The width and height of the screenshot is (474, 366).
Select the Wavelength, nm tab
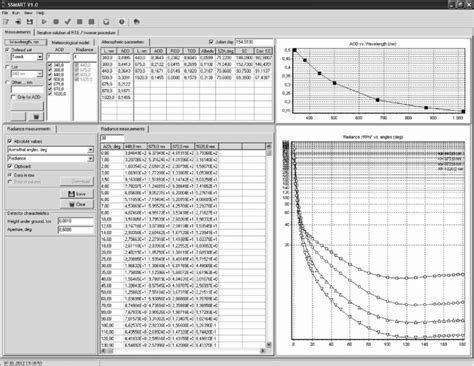pos(25,42)
